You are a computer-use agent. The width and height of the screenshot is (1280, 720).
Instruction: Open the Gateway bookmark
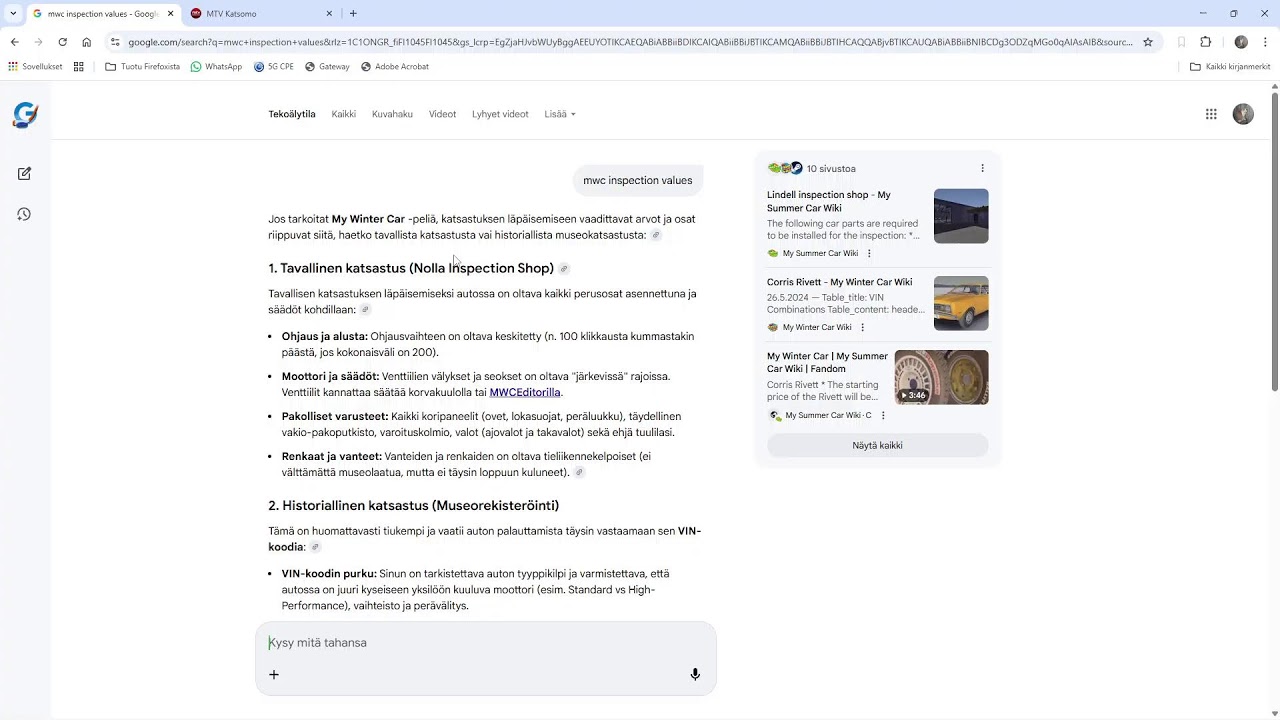coord(327,67)
